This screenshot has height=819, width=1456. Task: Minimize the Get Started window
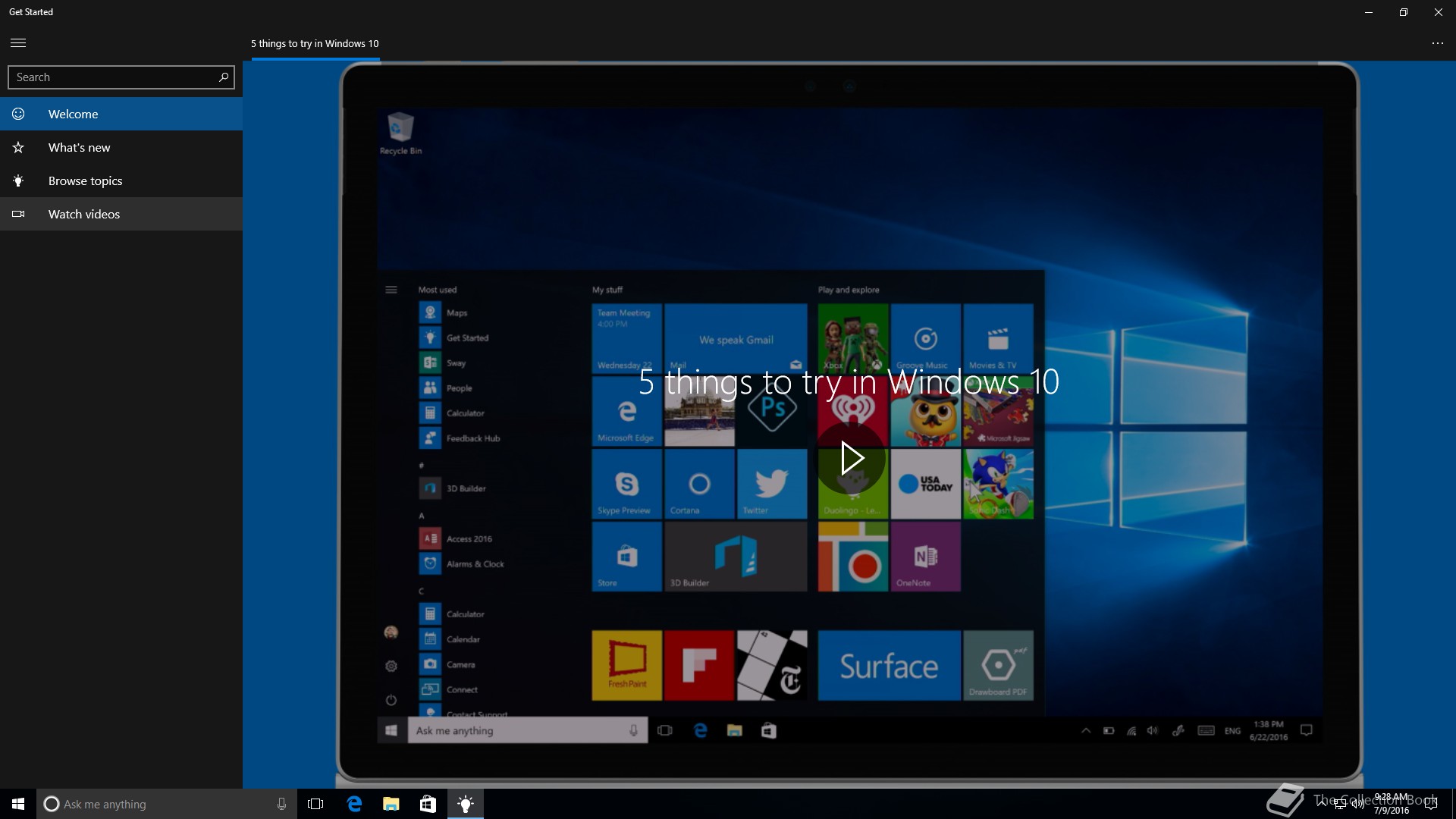coord(1369,12)
